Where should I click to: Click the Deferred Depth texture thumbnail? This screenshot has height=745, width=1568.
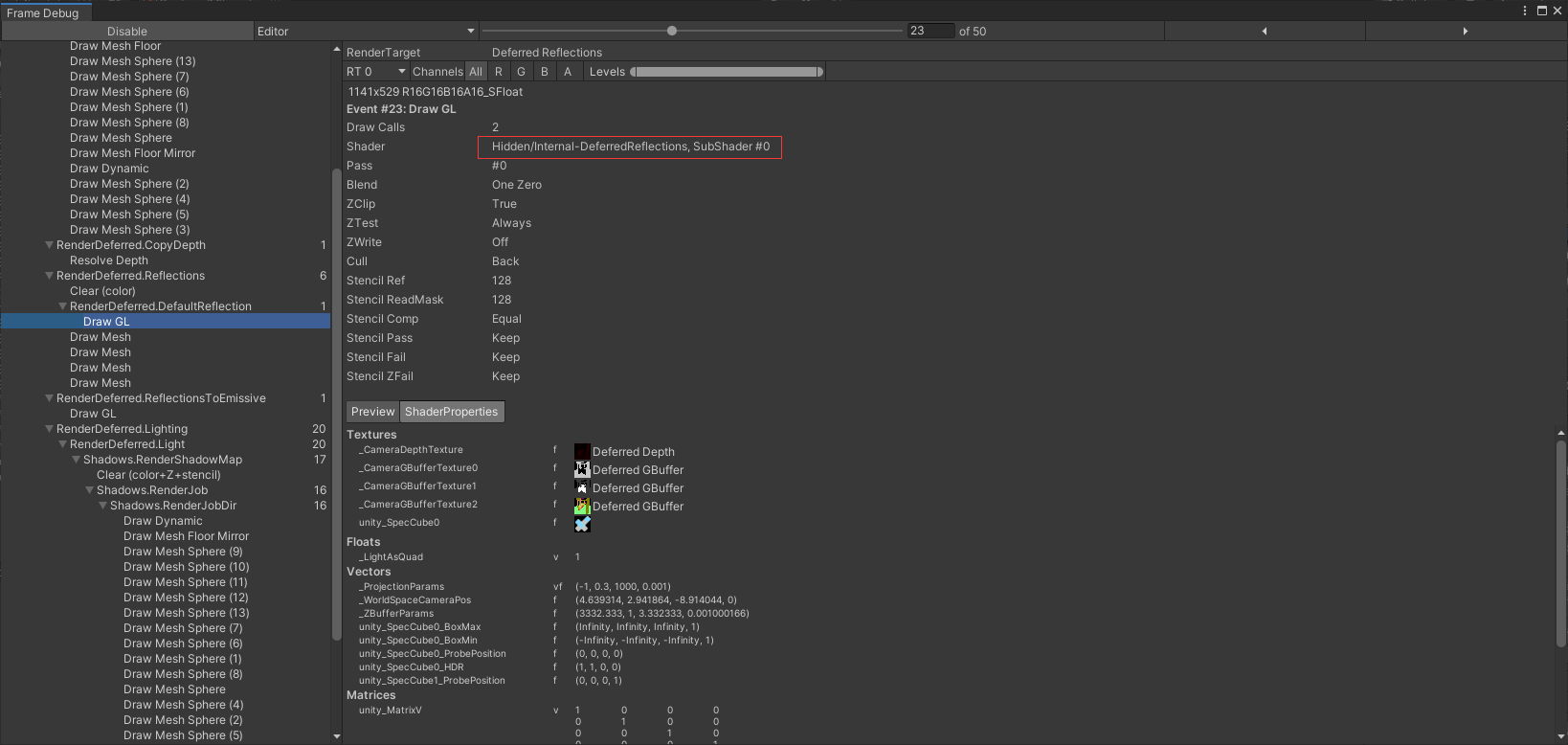coord(582,451)
